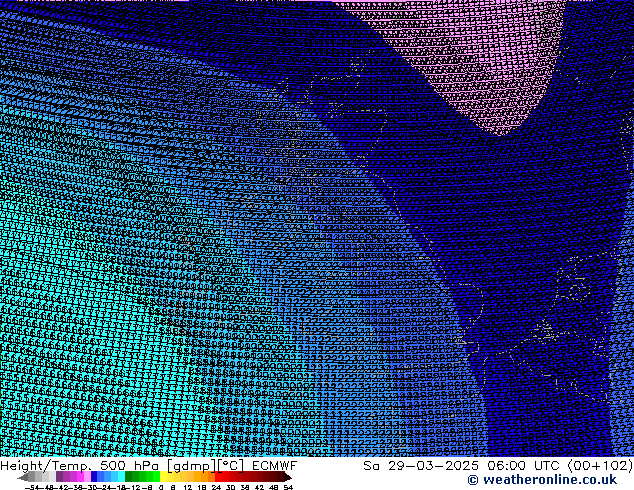This screenshot has width=634, height=490.
Task: Click the '[gdmp]' unit label
Action: 192,466
